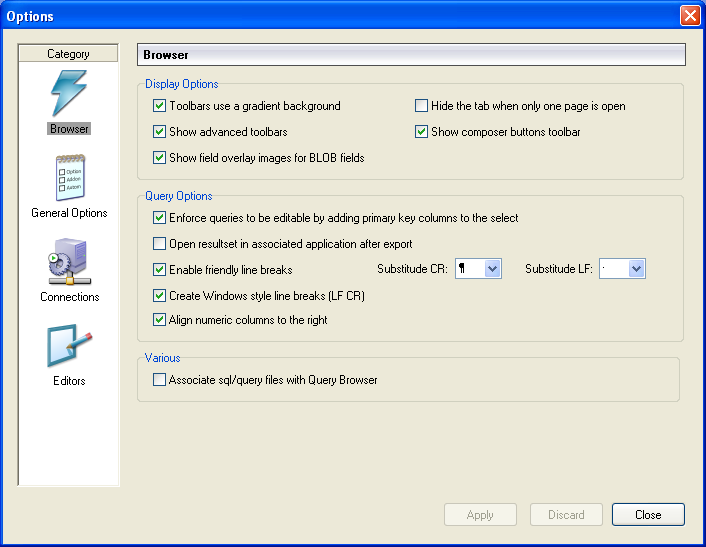Image resolution: width=706 pixels, height=547 pixels.
Task: Open General Options category icon
Action: (x=68, y=178)
